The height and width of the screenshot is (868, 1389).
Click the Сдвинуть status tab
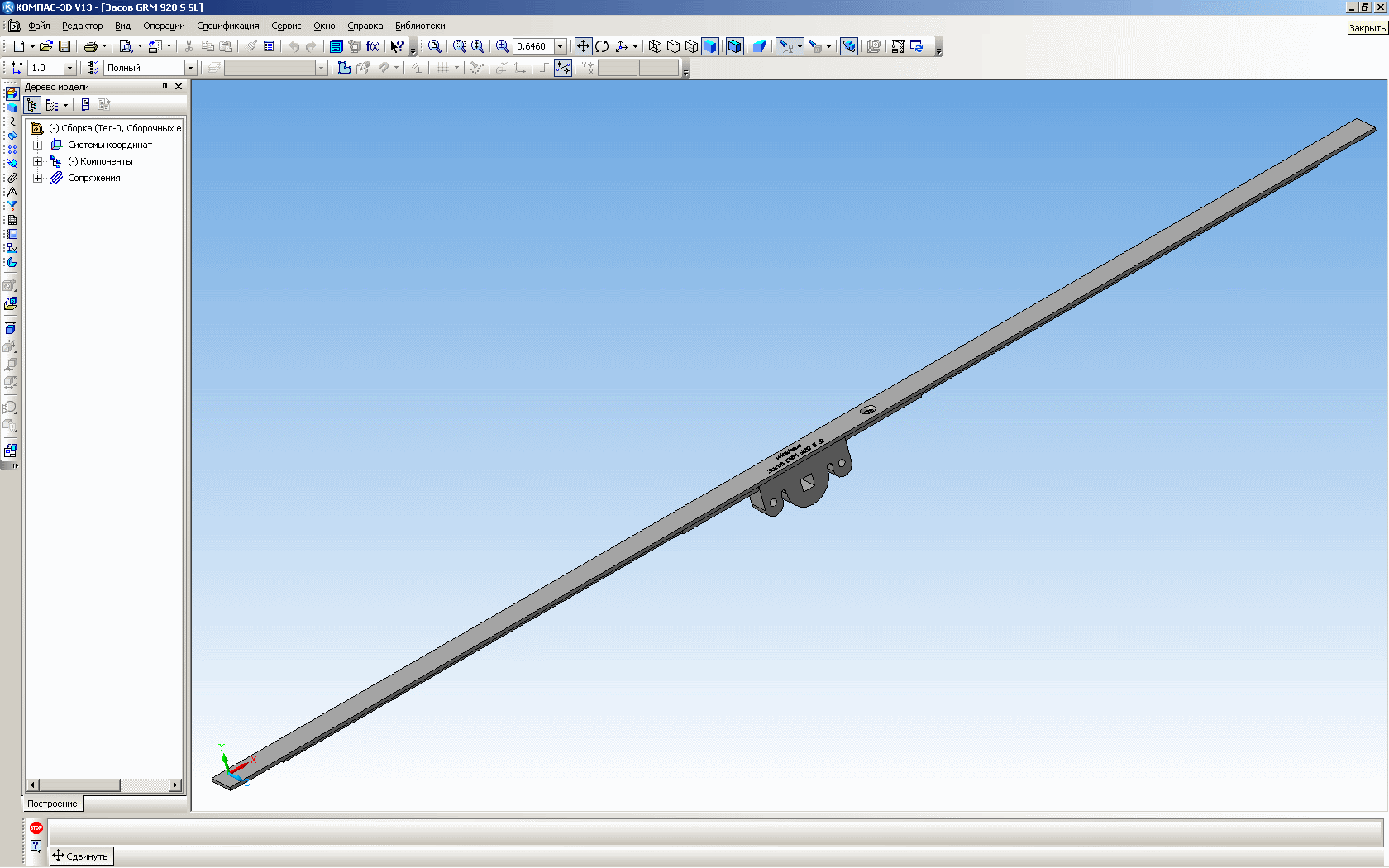coord(81,856)
